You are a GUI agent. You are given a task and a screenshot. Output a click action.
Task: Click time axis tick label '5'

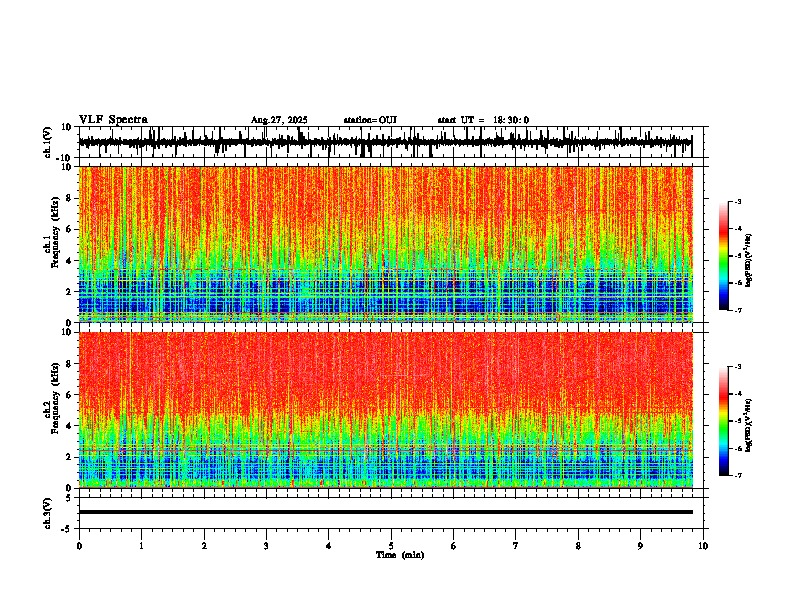[391, 546]
